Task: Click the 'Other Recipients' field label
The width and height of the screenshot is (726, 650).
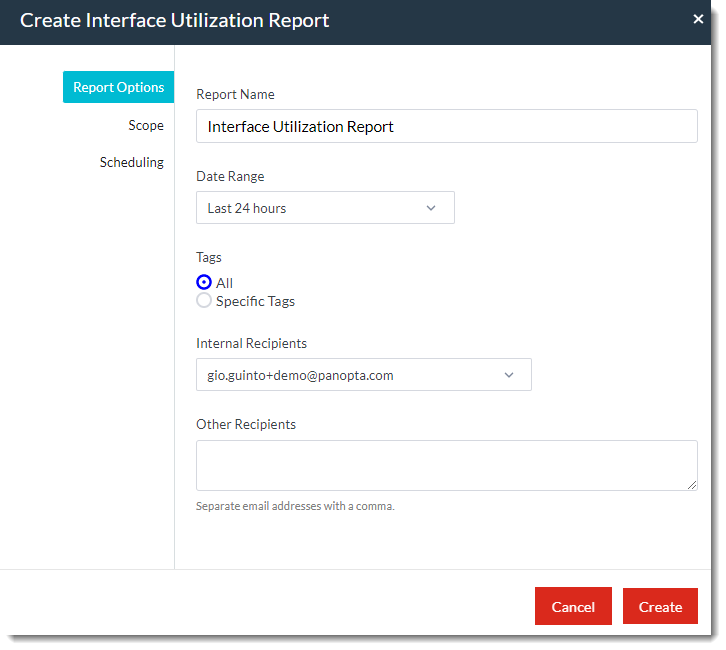Action: 246,424
